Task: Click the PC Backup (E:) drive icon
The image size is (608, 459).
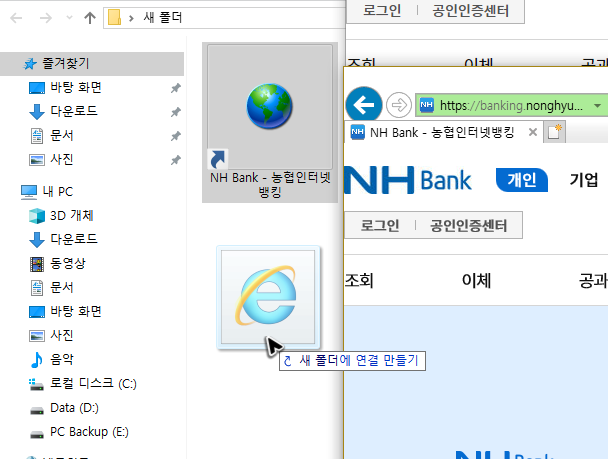Action: click(x=37, y=434)
